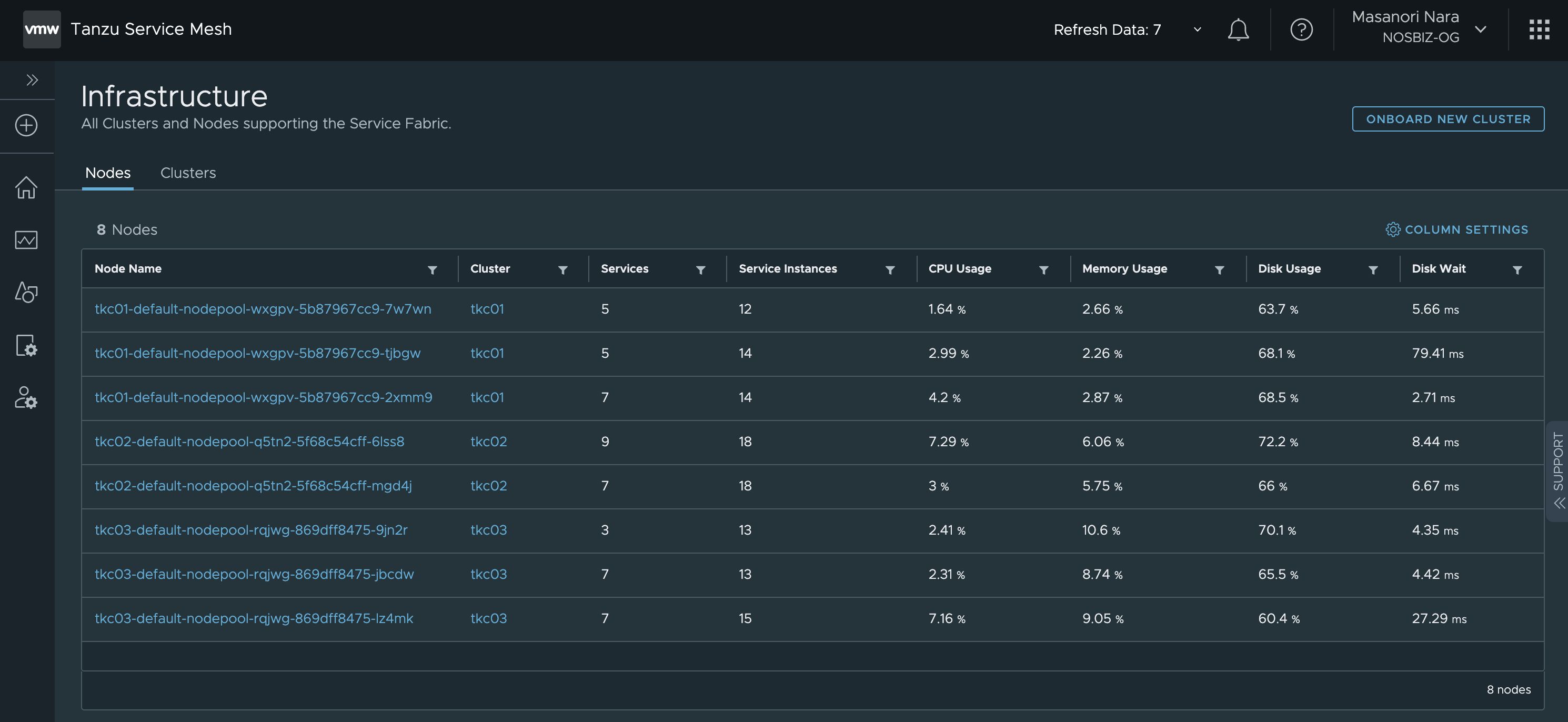Click Onboard New Cluster button

point(1448,119)
